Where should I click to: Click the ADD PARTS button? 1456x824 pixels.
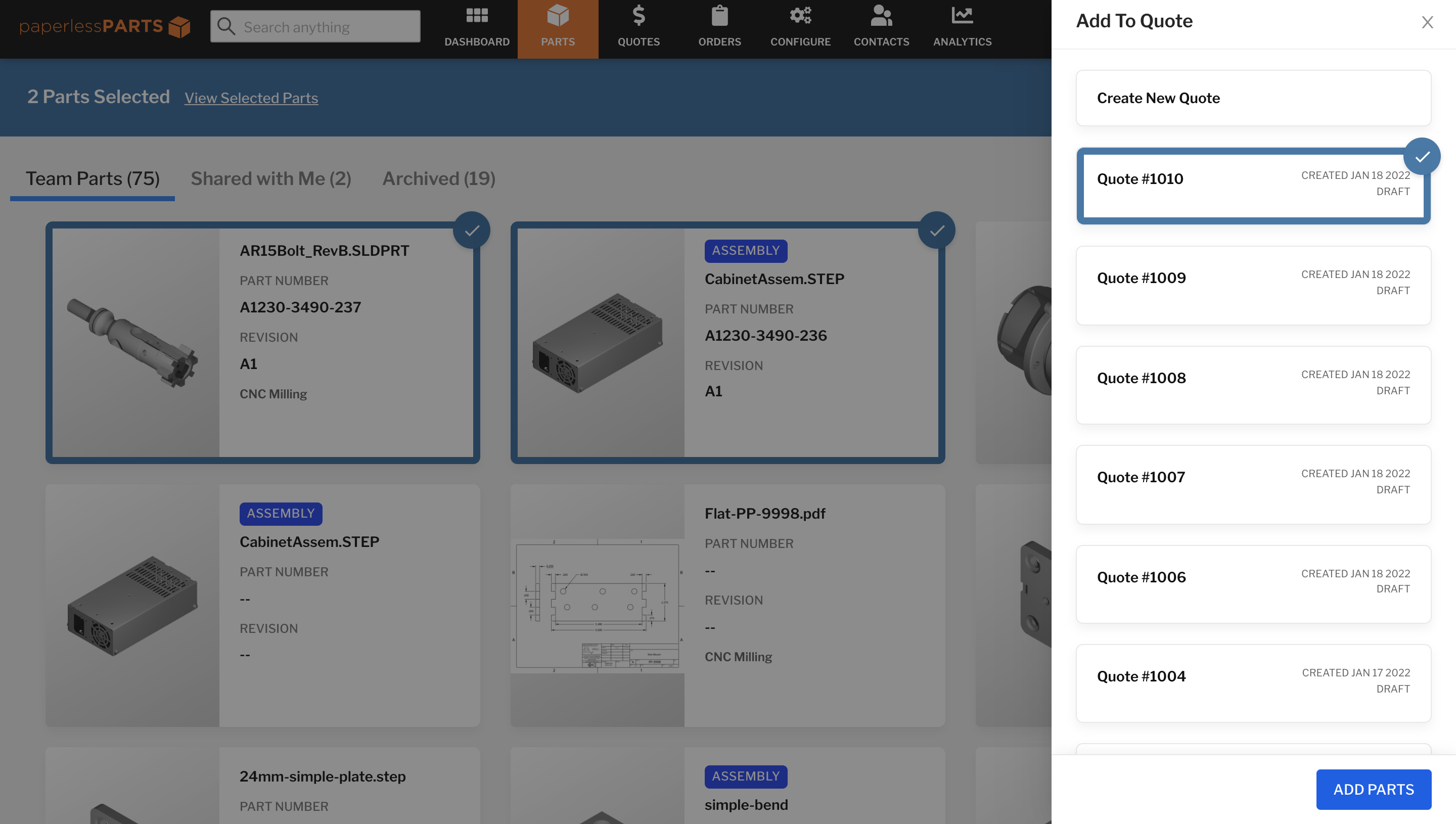click(1374, 789)
